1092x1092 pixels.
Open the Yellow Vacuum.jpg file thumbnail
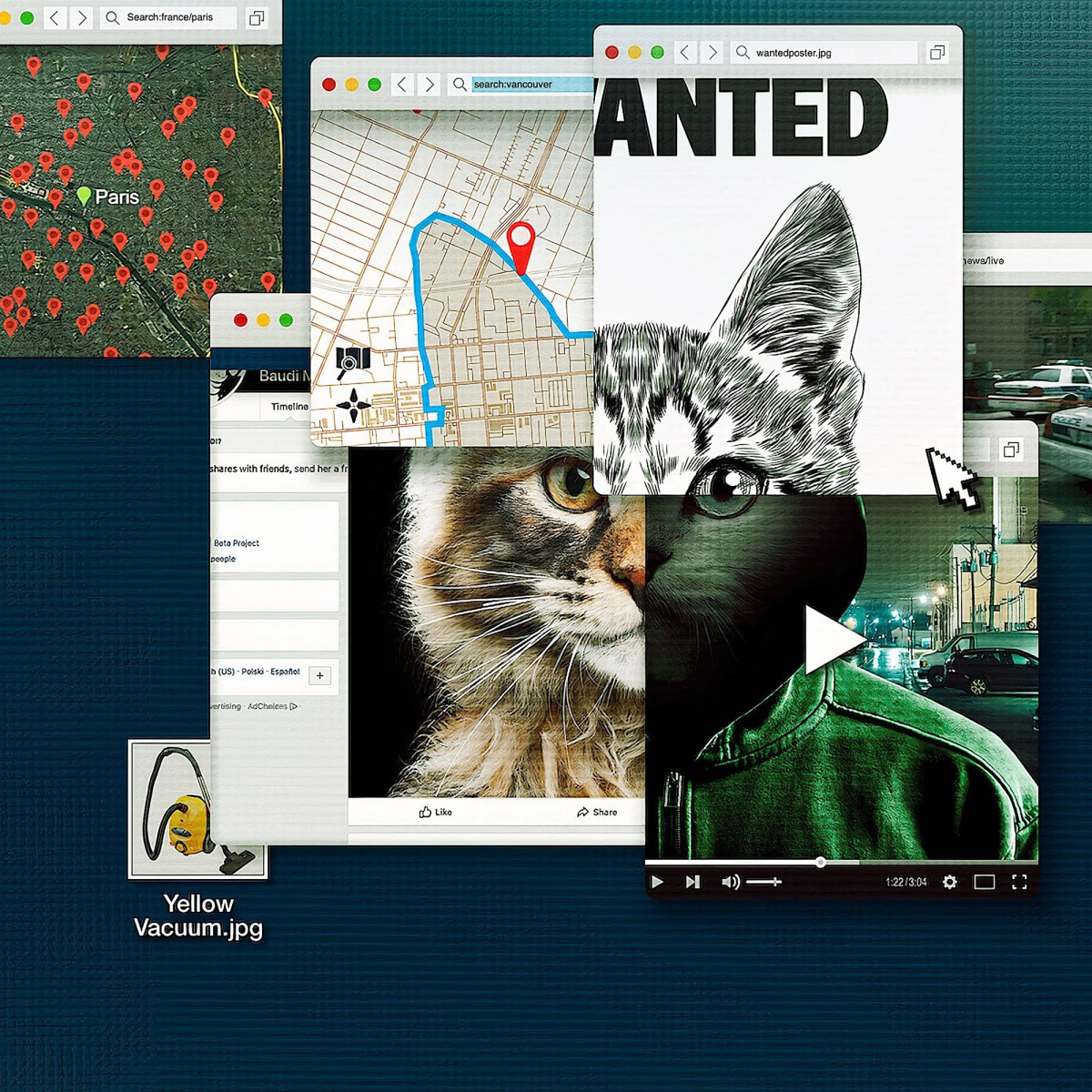click(198, 810)
